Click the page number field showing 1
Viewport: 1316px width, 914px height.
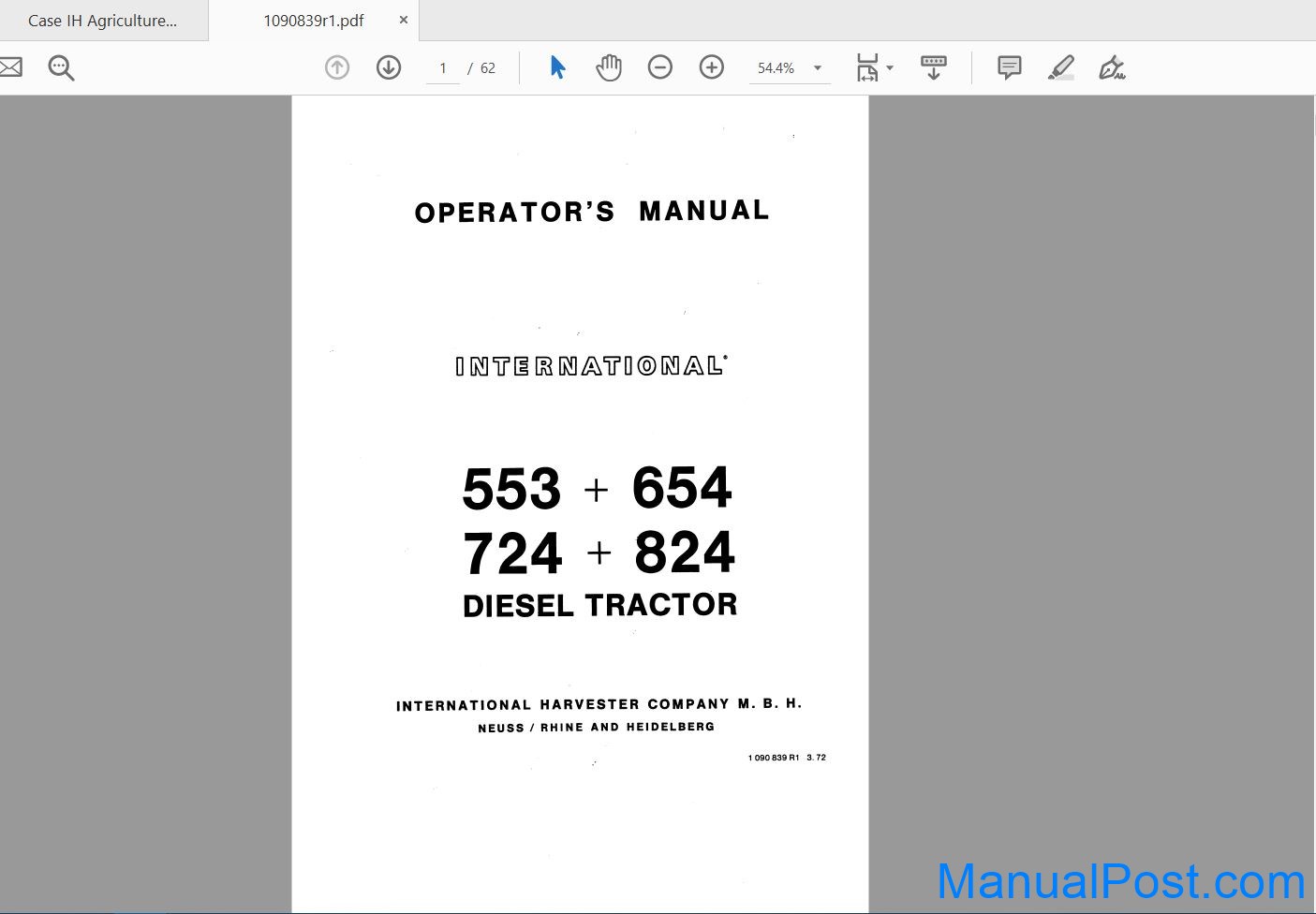[x=443, y=68]
